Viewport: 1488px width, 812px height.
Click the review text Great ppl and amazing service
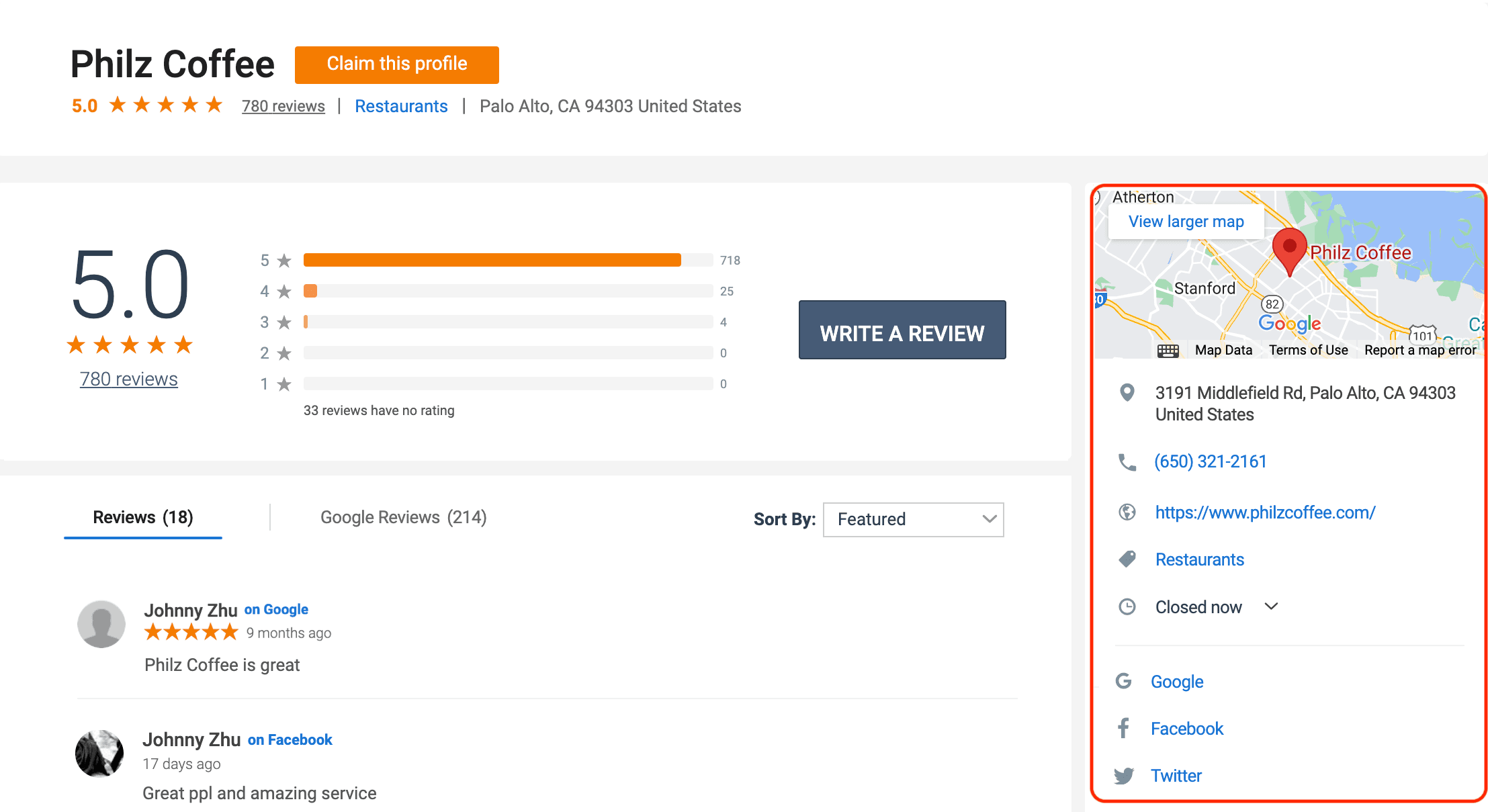pos(259,793)
